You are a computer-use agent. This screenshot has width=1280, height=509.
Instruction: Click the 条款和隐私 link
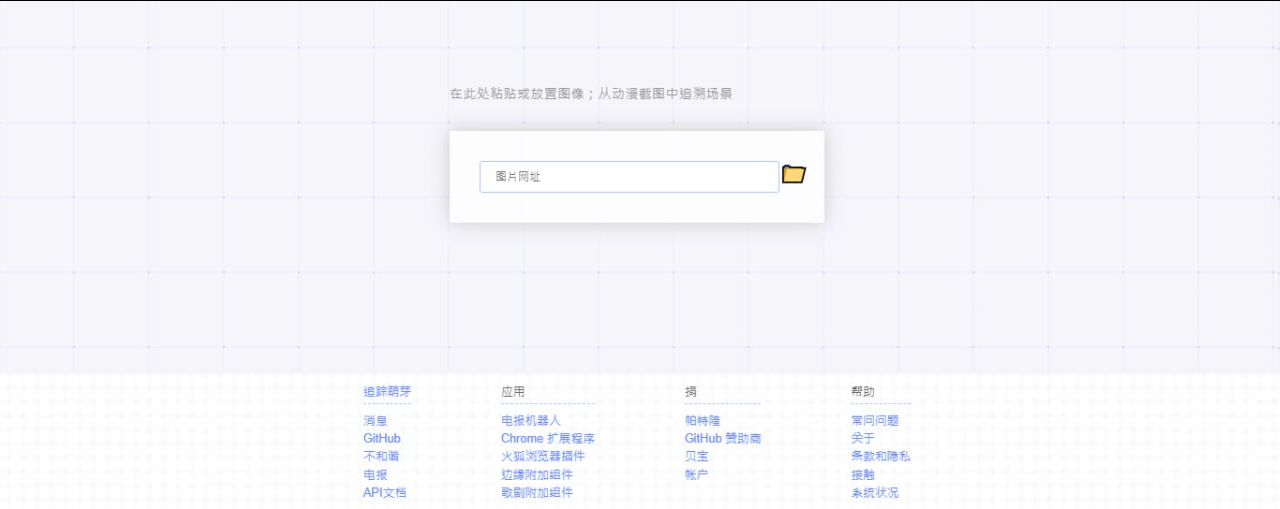point(880,457)
